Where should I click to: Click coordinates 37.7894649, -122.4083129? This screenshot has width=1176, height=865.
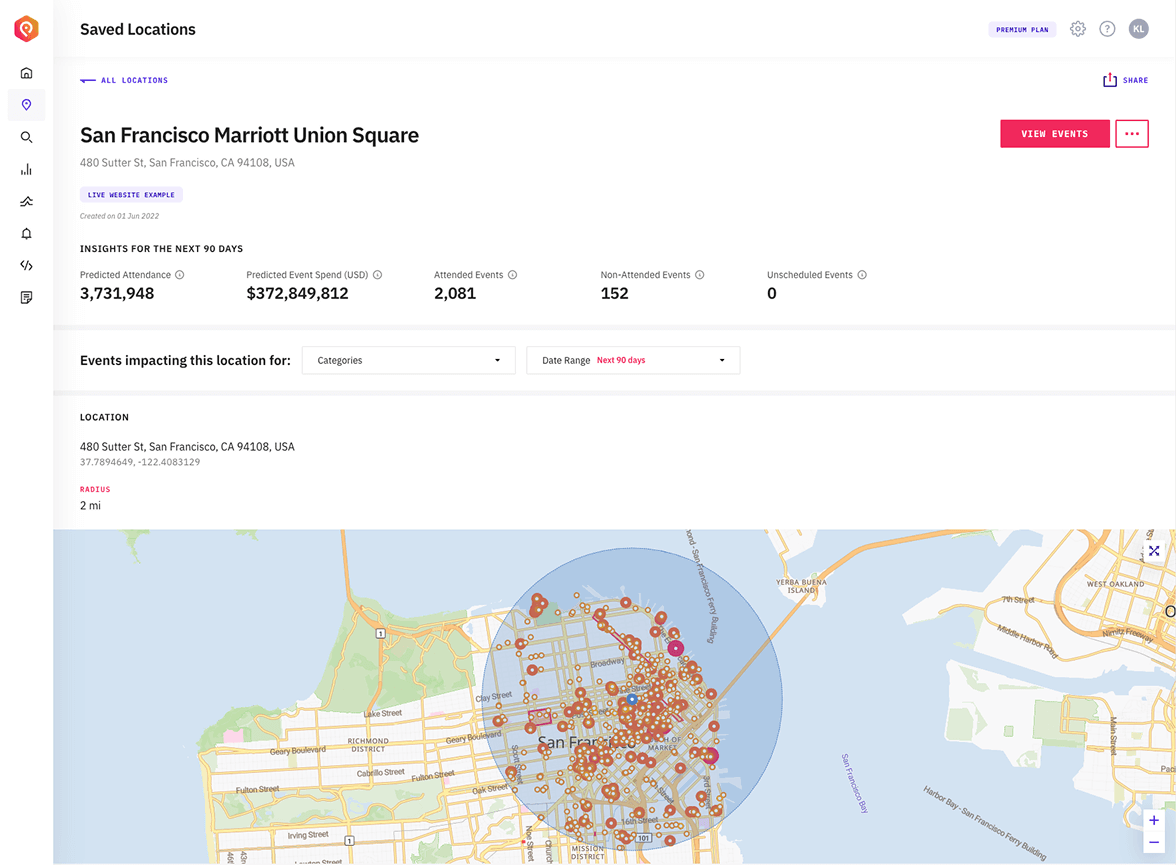tap(140, 462)
